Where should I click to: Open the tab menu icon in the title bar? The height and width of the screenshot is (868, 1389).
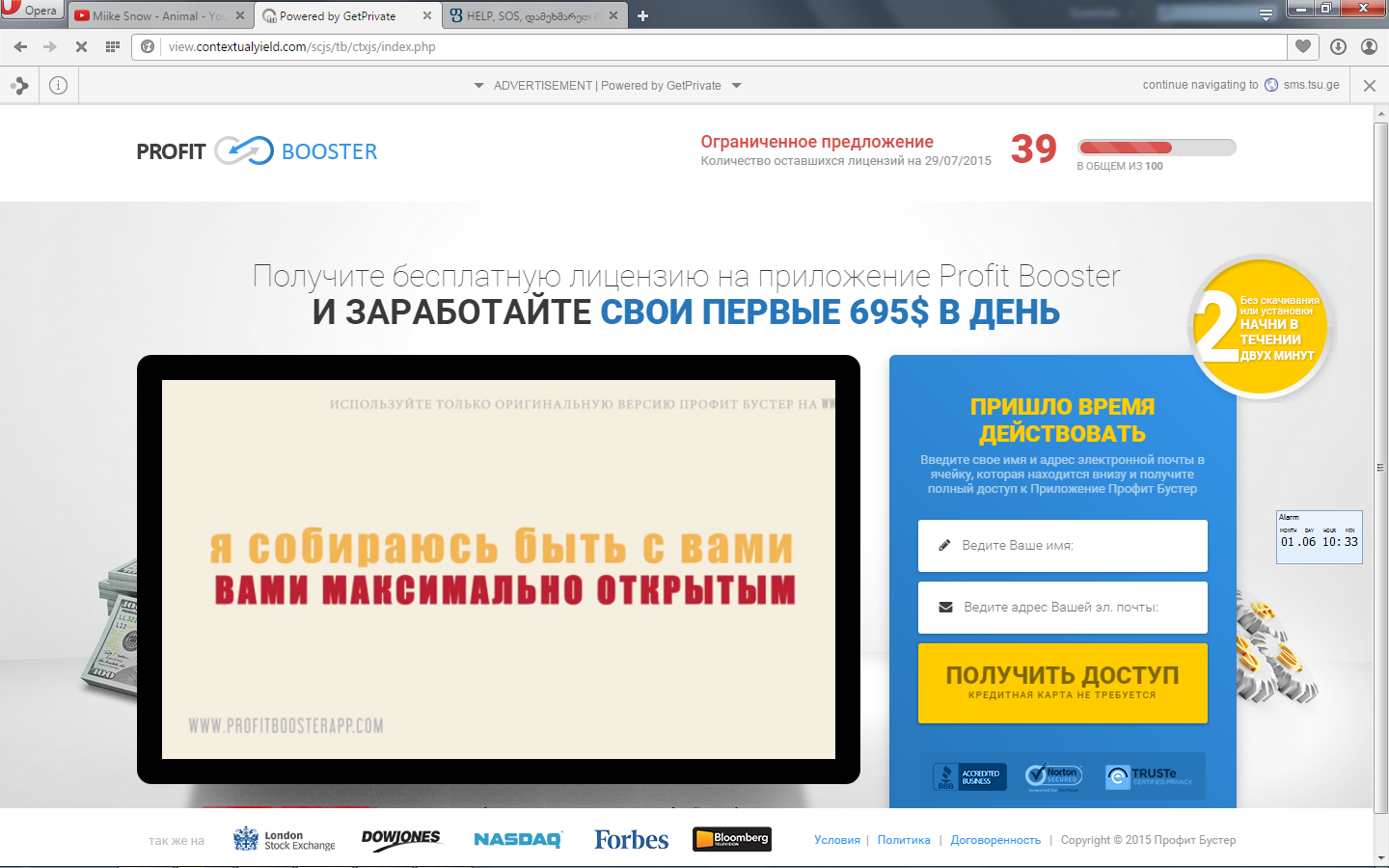tap(1266, 14)
